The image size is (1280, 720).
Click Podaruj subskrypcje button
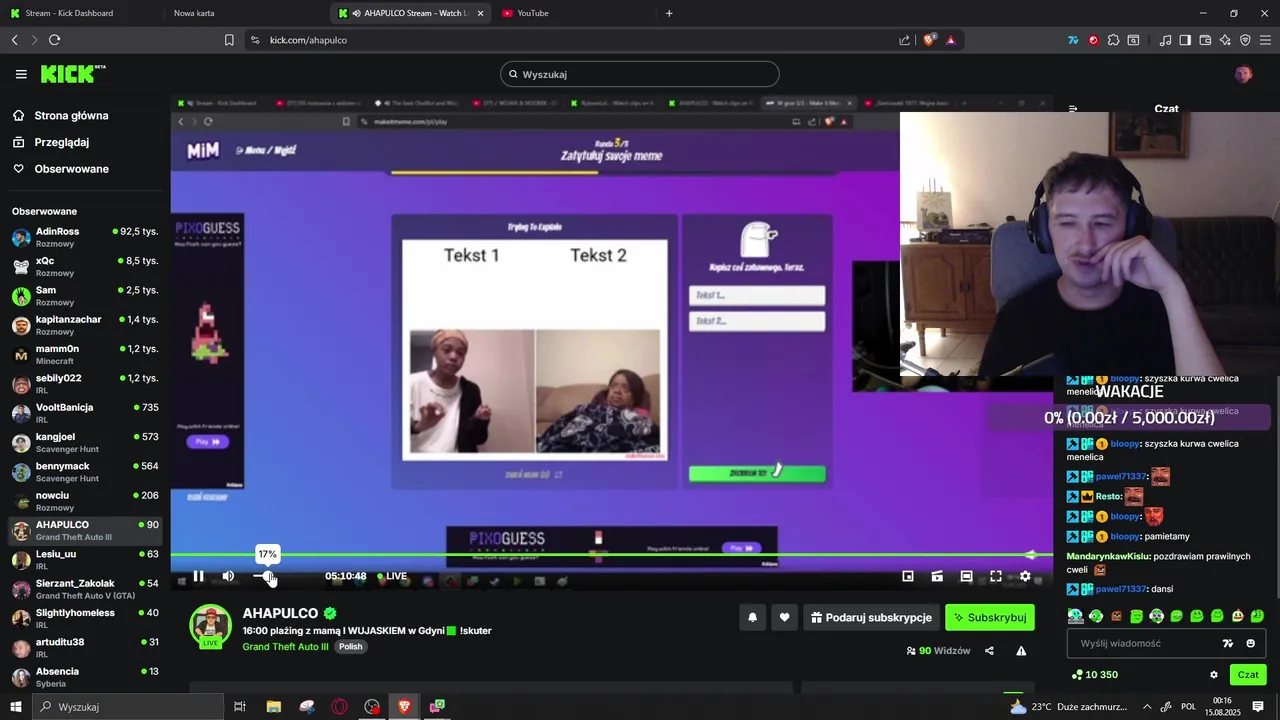click(x=870, y=618)
